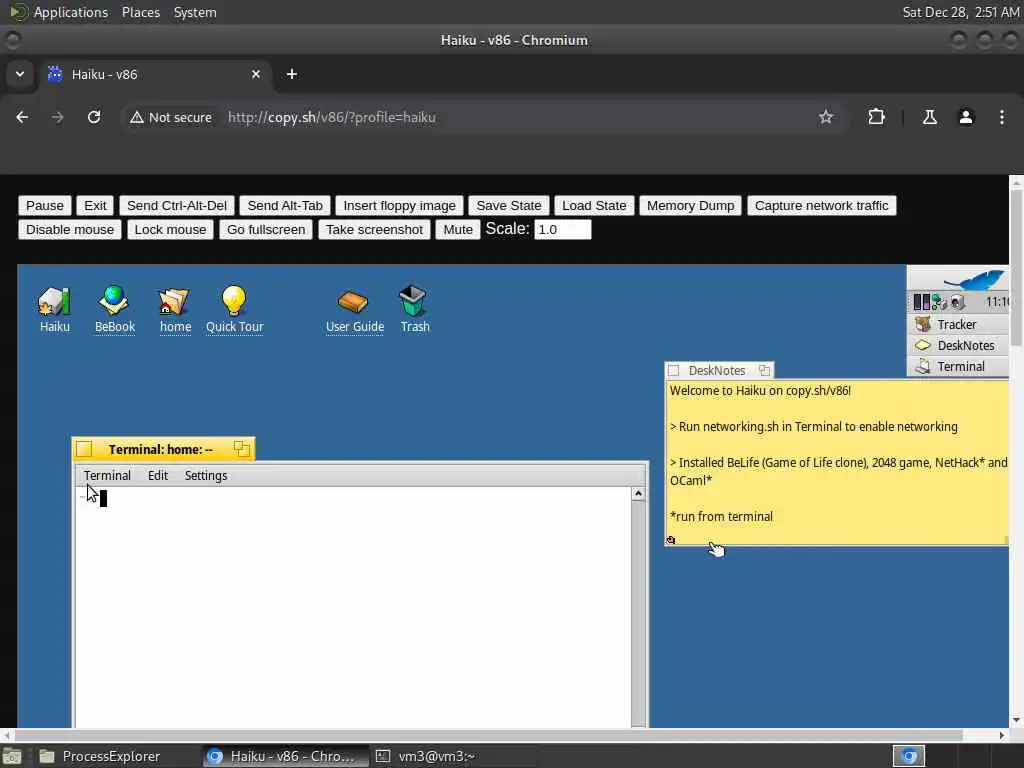Viewport: 1024px width, 768px height.
Task: Expand the tab search dropdown arrow
Action: coord(20,74)
